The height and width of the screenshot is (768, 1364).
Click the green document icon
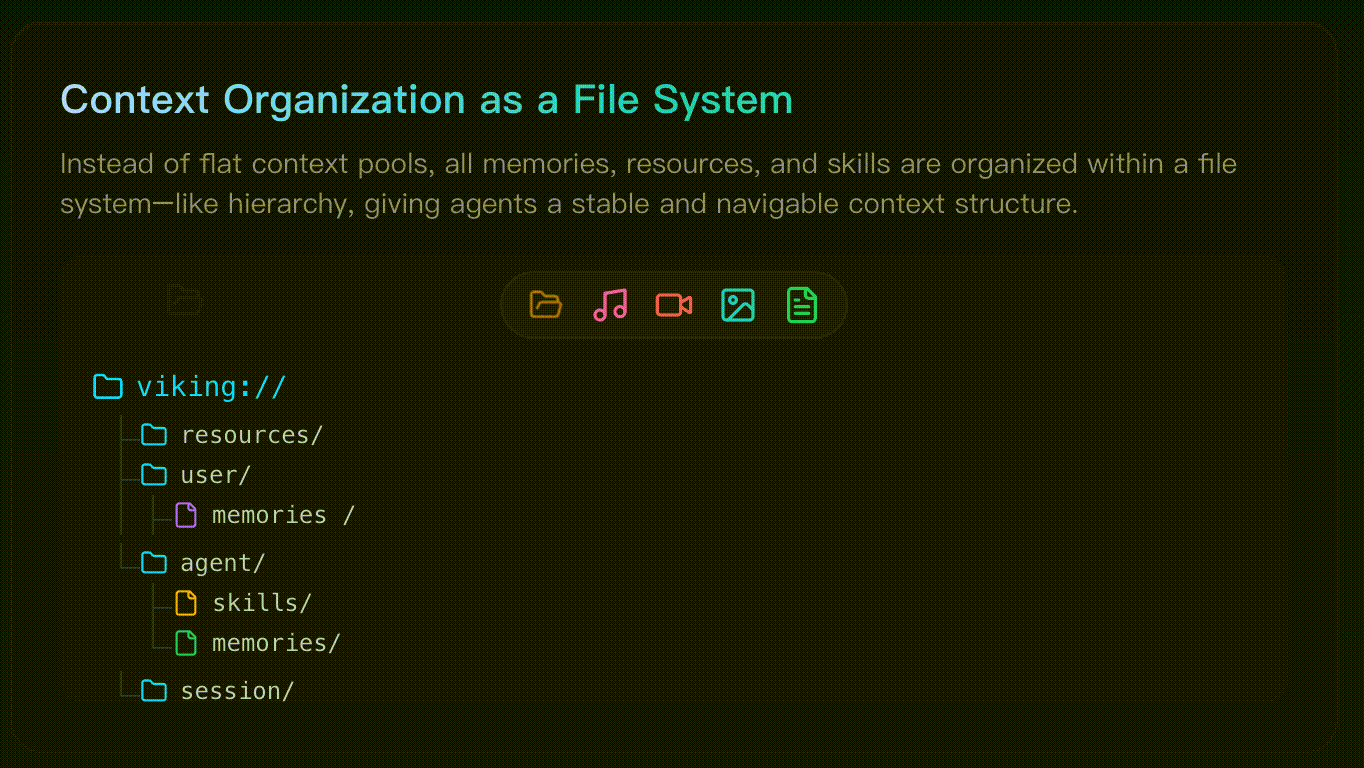[802, 304]
